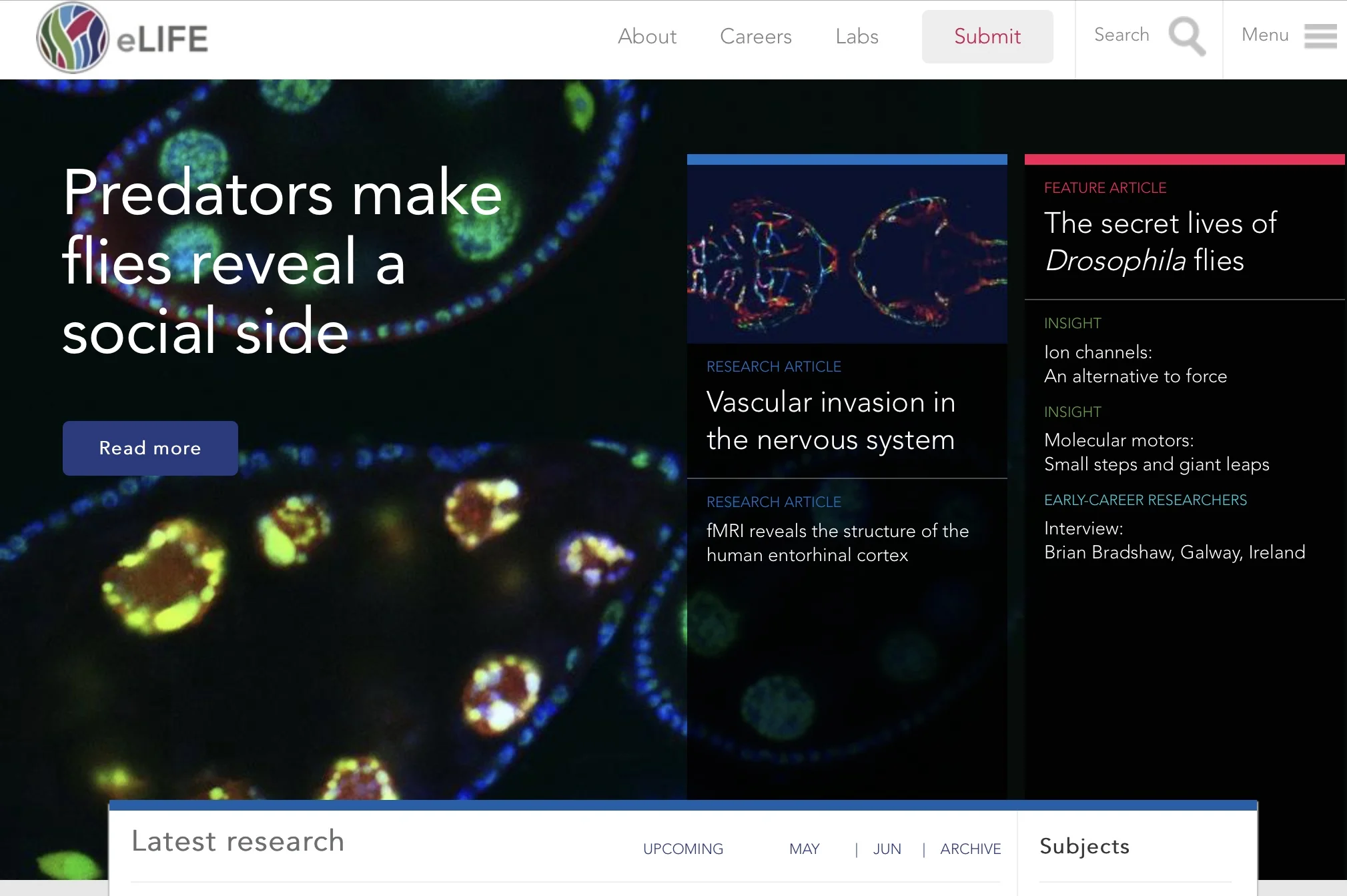1347x896 pixels.
Task: Click INSIGHT label above Molecular motors
Action: pos(1072,412)
